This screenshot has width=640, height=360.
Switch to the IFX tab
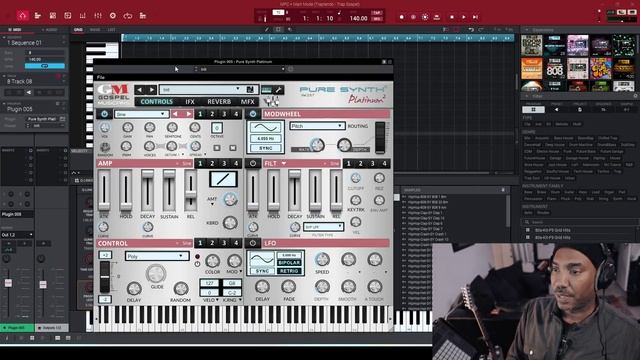(x=190, y=102)
